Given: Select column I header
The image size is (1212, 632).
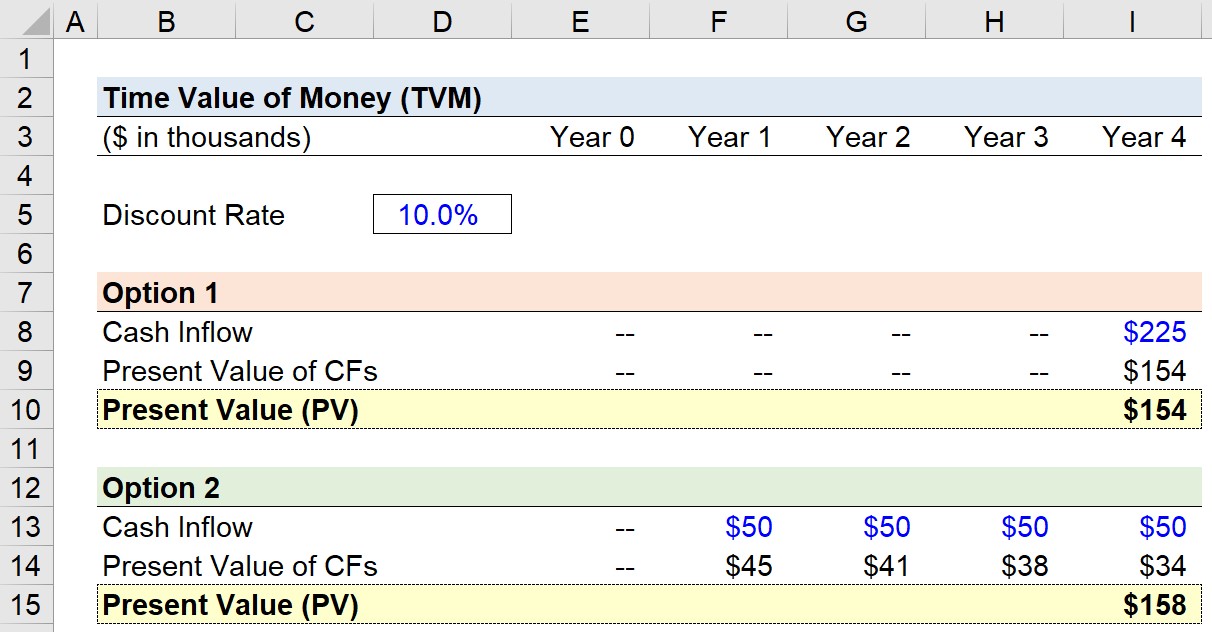Looking at the screenshot, I should click(1132, 21).
